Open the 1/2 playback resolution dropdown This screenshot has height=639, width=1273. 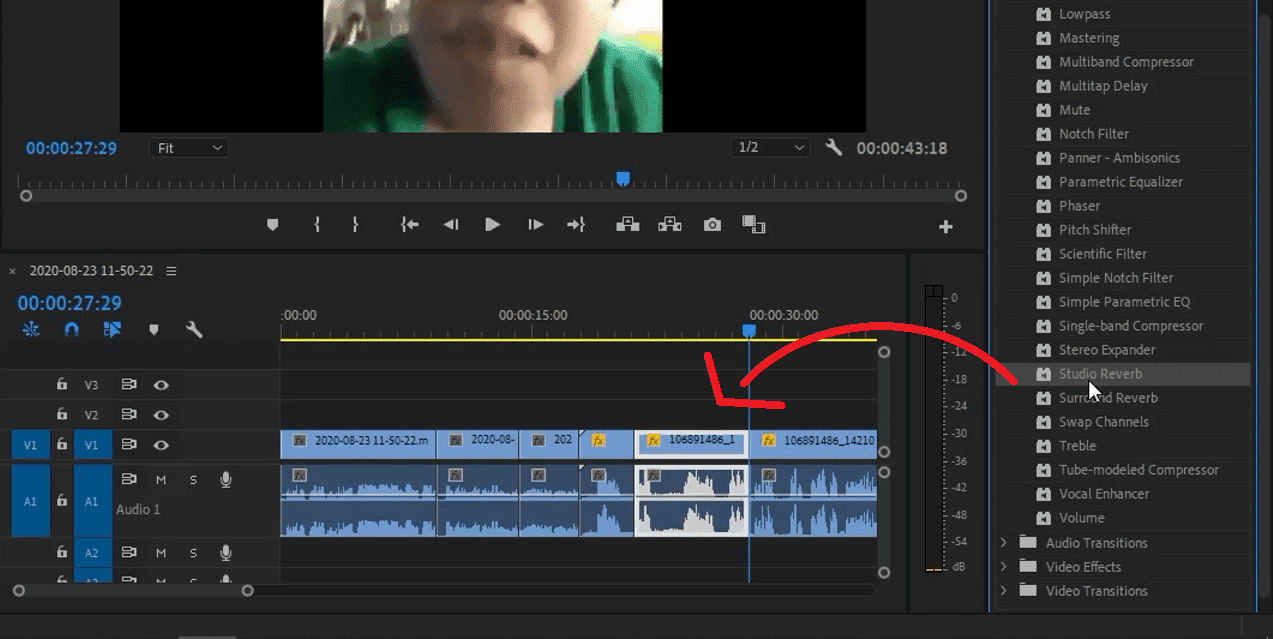click(770, 147)
